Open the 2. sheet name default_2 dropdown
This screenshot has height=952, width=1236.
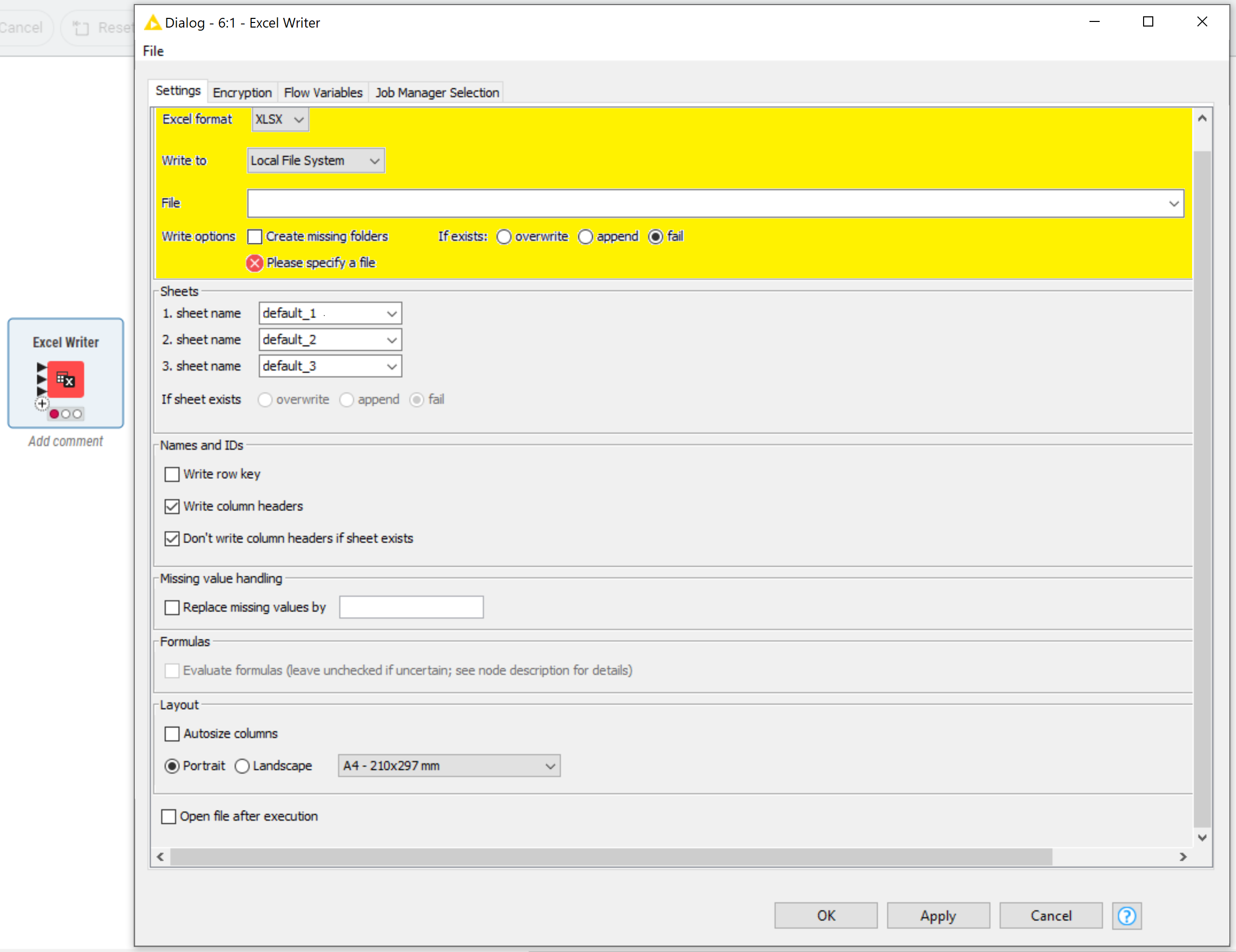click(x=330, y=340)
